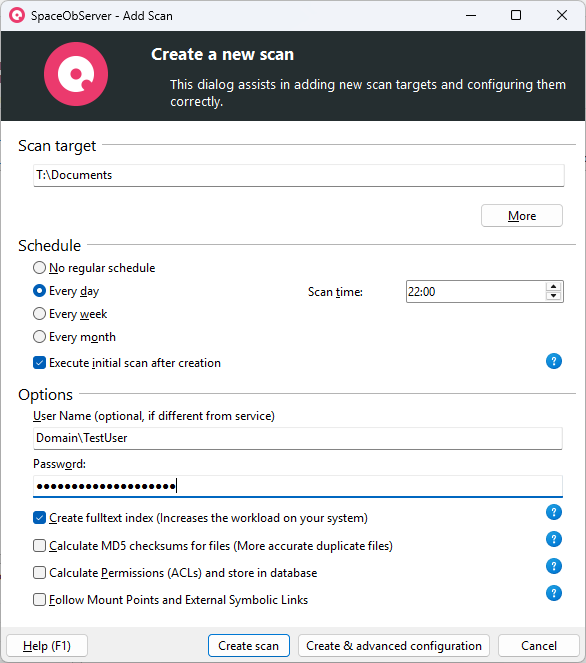This screenshot has width=586, height=663.
Task: Focus the User Name input field
Action: (298, 438)
